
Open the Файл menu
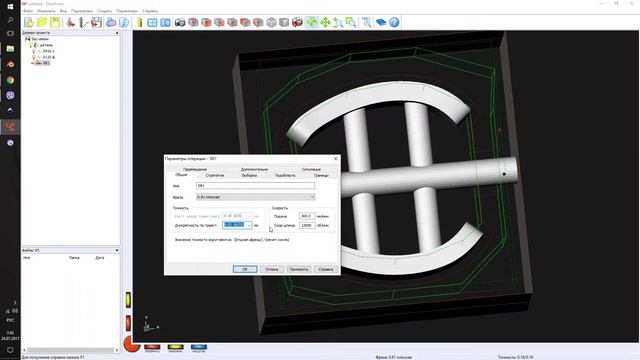[28, 11]
